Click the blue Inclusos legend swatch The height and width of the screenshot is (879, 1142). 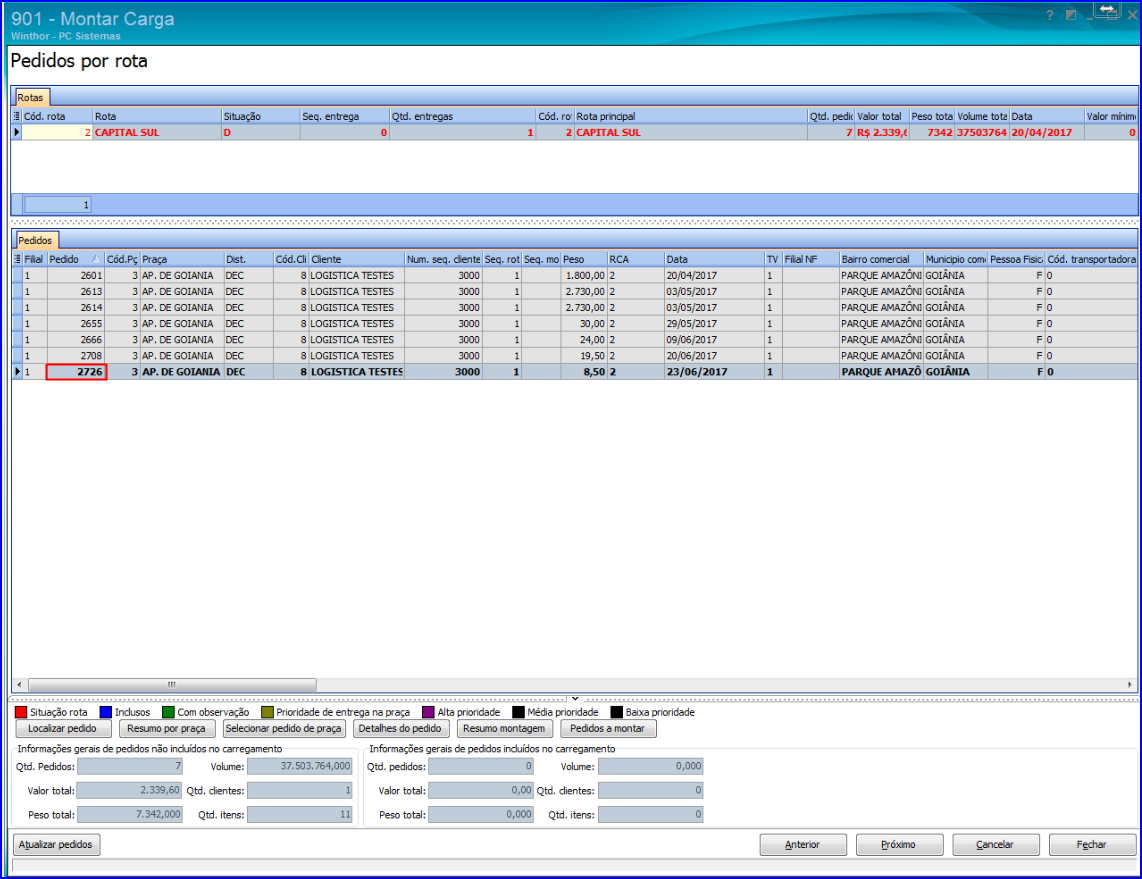pyautogui.click(x=106, y=712)
